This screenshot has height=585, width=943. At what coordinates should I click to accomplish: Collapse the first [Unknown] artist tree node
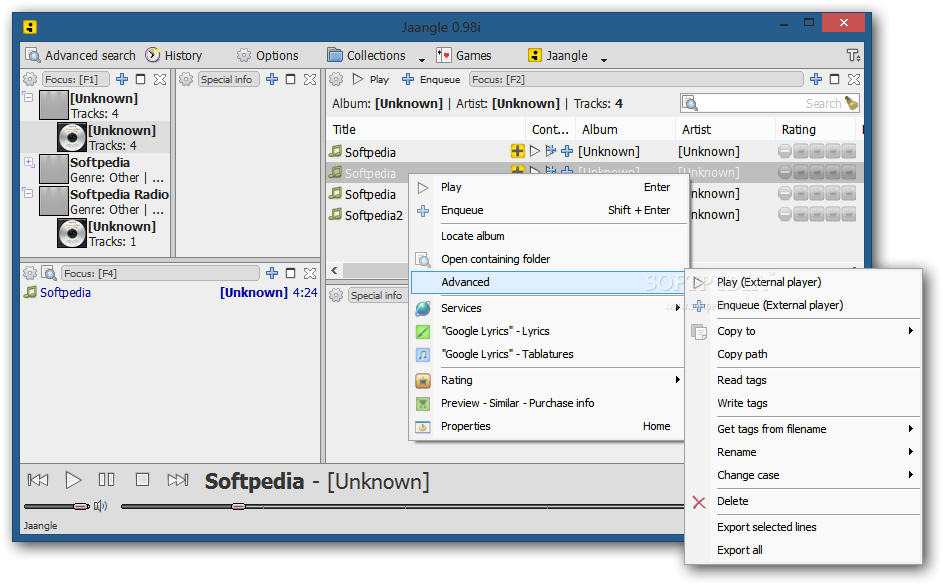pos(28,97)
